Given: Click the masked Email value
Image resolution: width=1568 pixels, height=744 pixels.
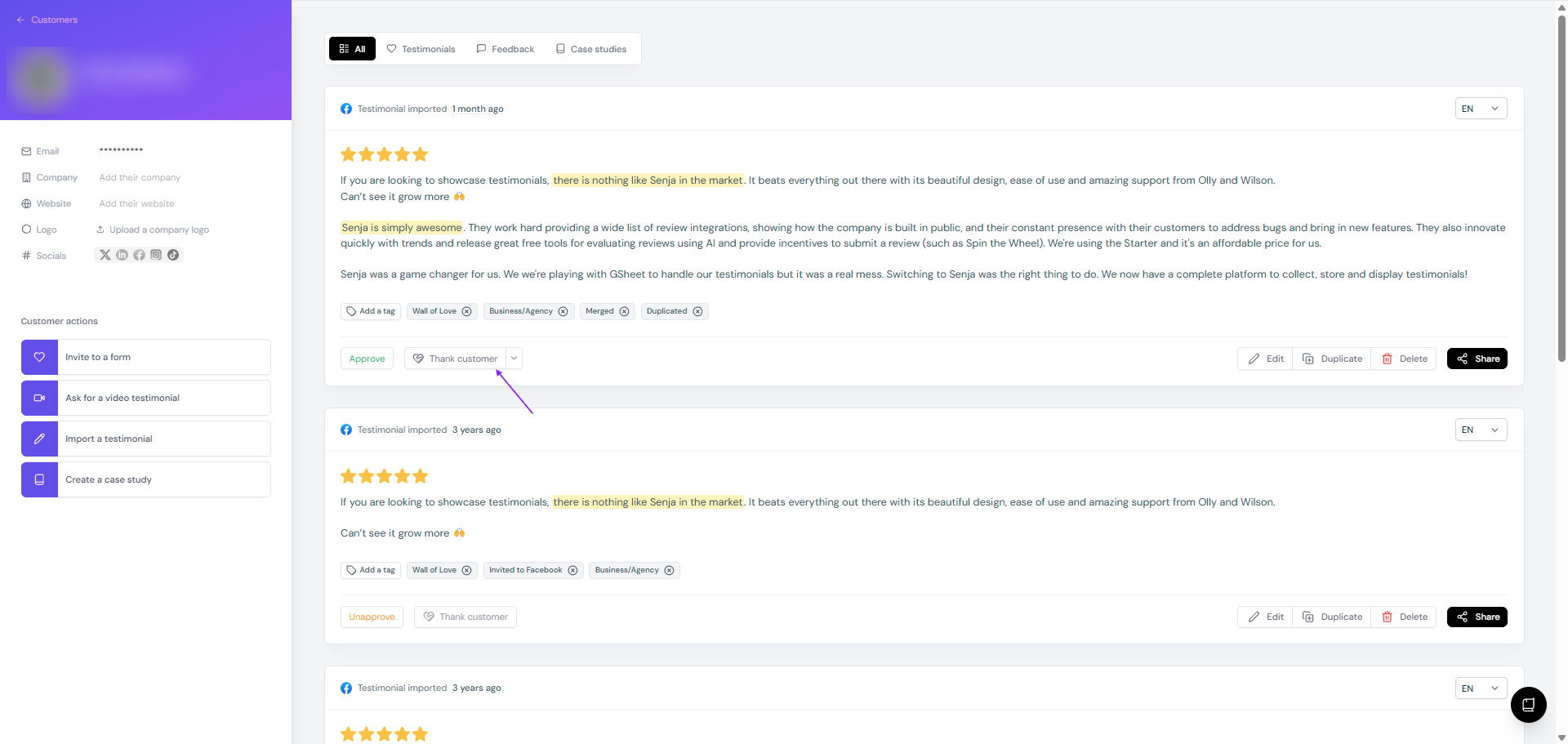Looking at the screenshot, I should (121, 151).
